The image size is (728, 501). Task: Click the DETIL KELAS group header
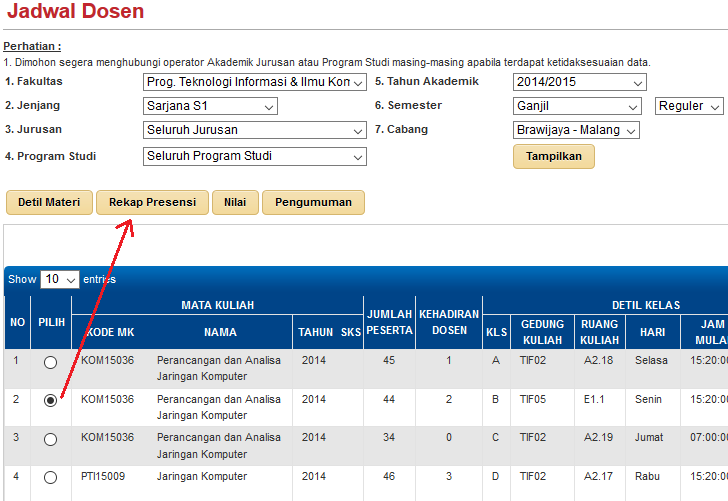click(646, 306)
